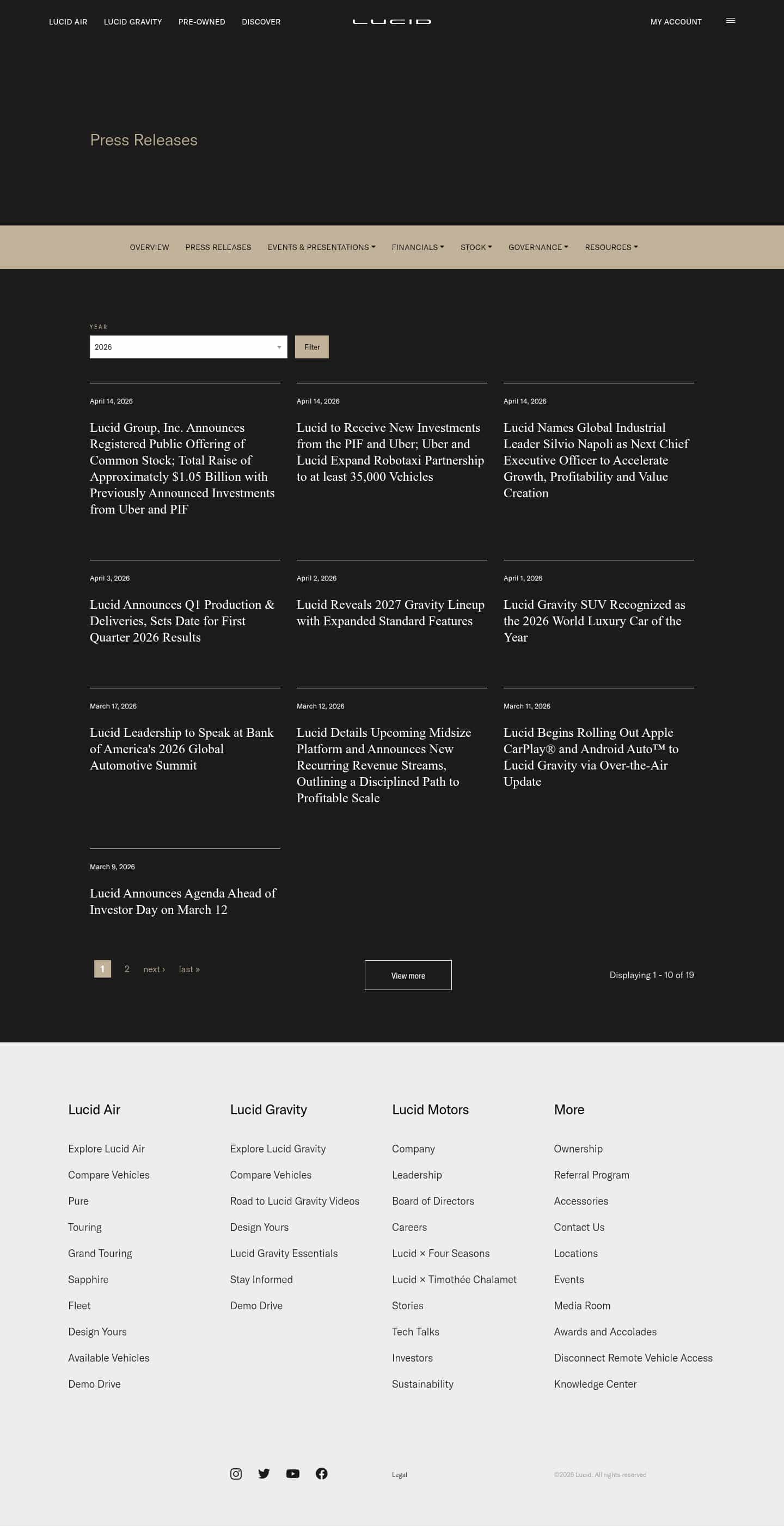Open the DISCOVER menu item
The width and height of the screenshot is (784, 1526).
click(x=261, y=21)
